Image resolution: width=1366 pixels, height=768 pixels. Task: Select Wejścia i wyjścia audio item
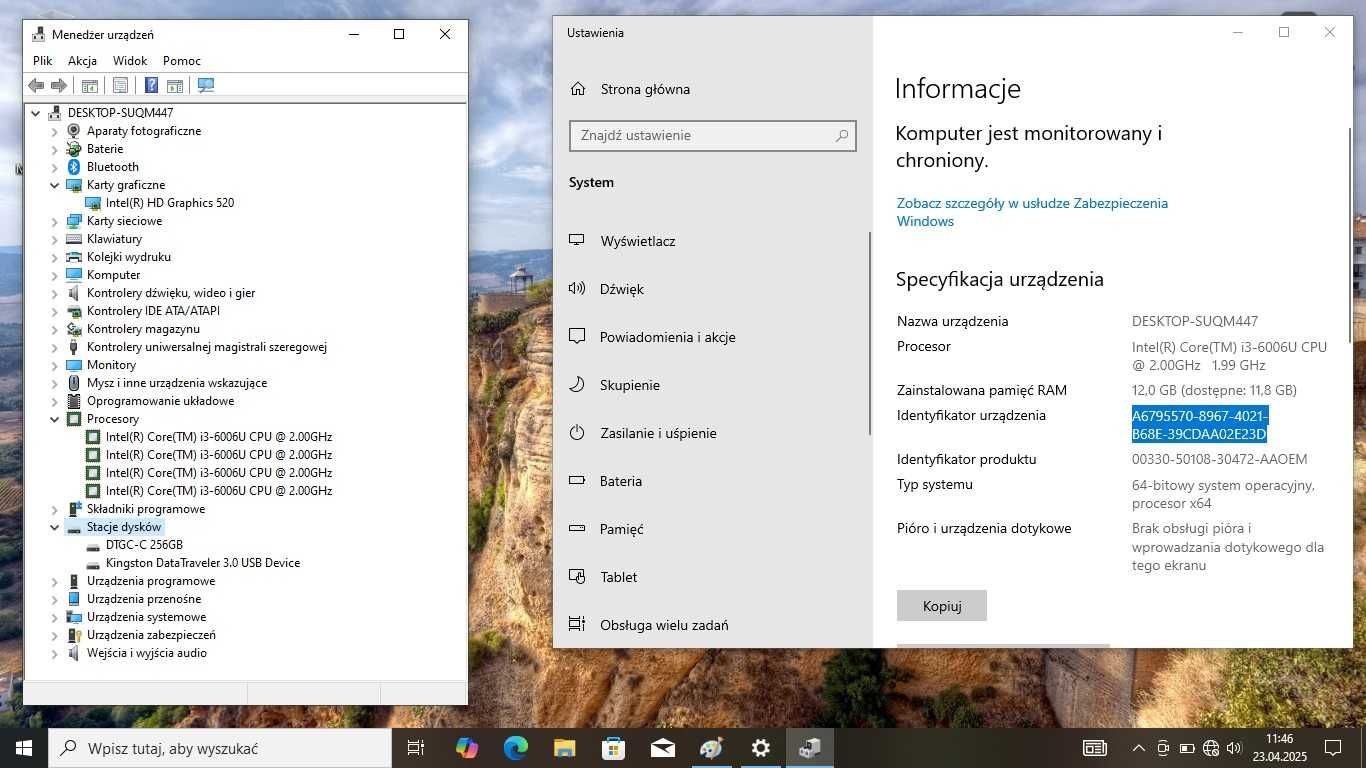[x=146, y=653]
